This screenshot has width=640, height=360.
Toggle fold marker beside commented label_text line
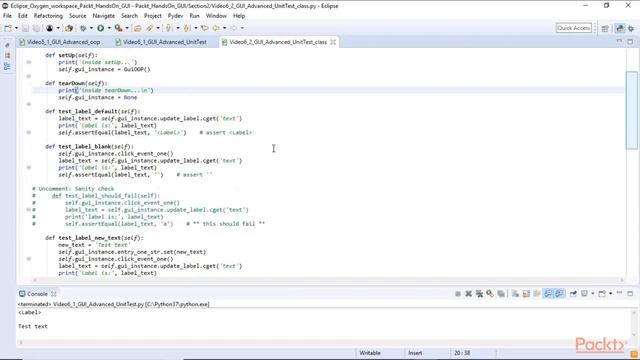point(29,210)
